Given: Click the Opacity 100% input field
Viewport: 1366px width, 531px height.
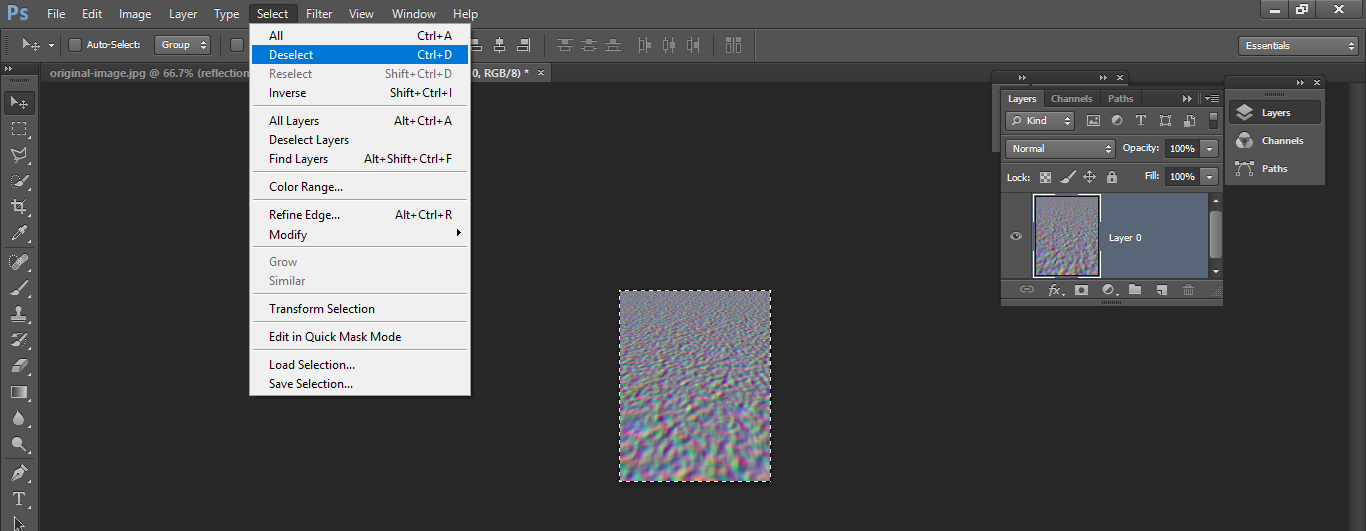Looking at the screenshot, I should pos(1182,149).
